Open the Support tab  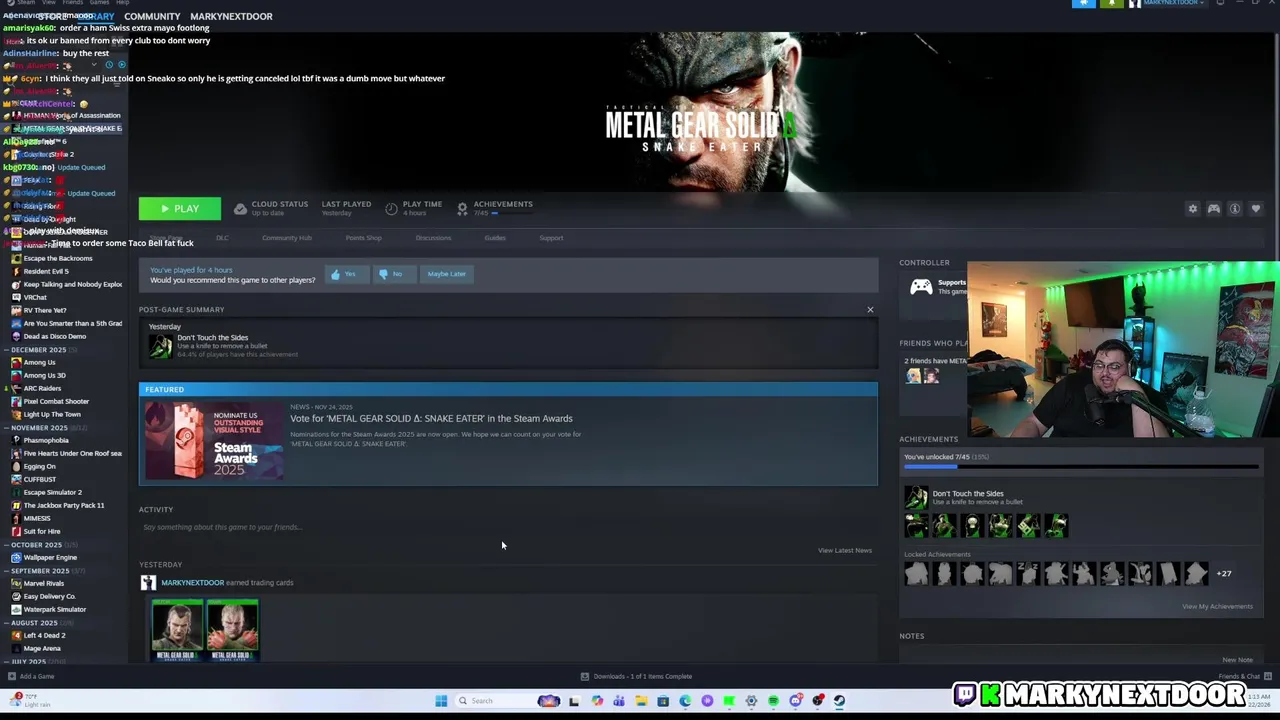coord(551,238)
